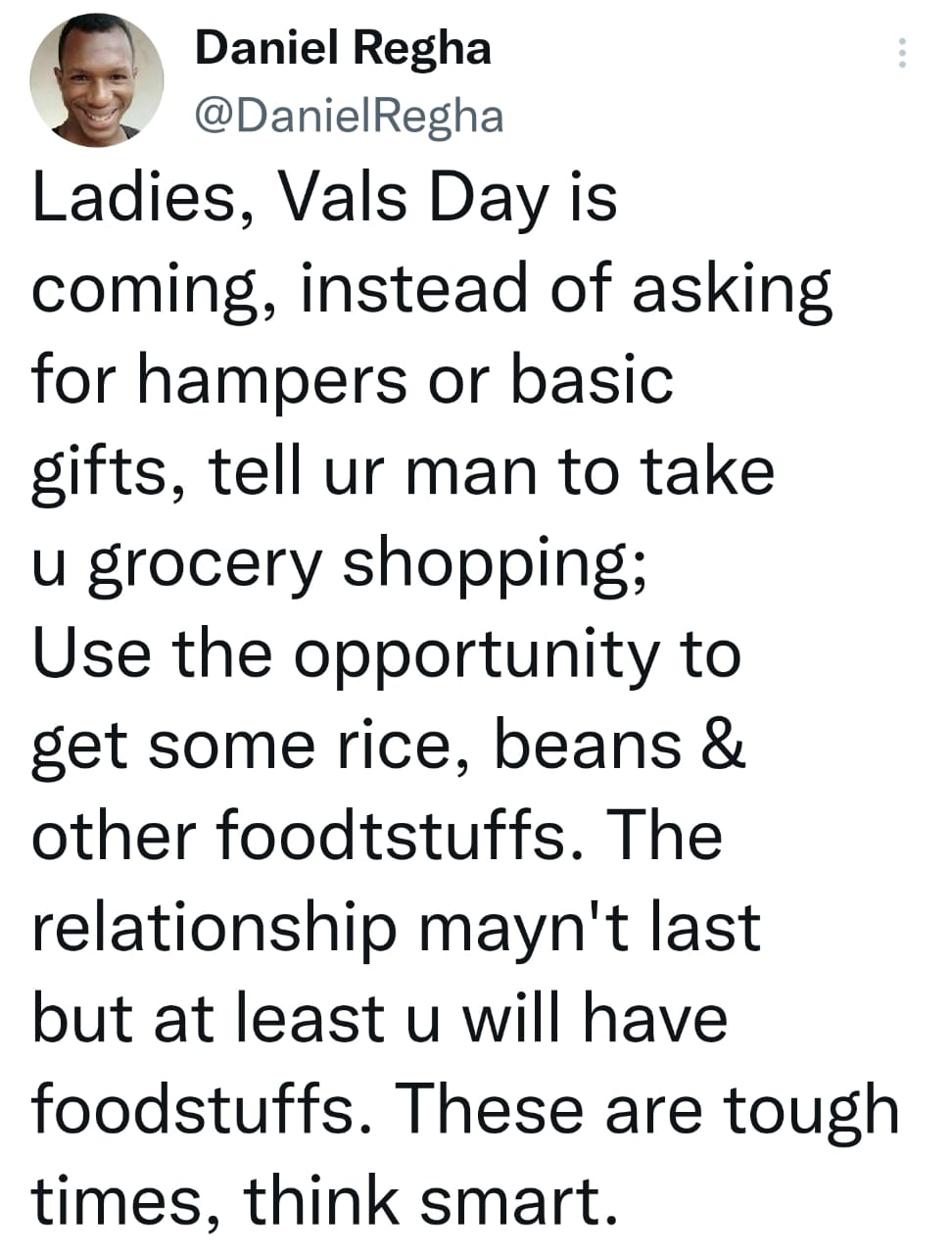The height and width of the screenshot is (1254, 952).
Task: Click the line 'but at least u will have'
Action: [380, 1019]
